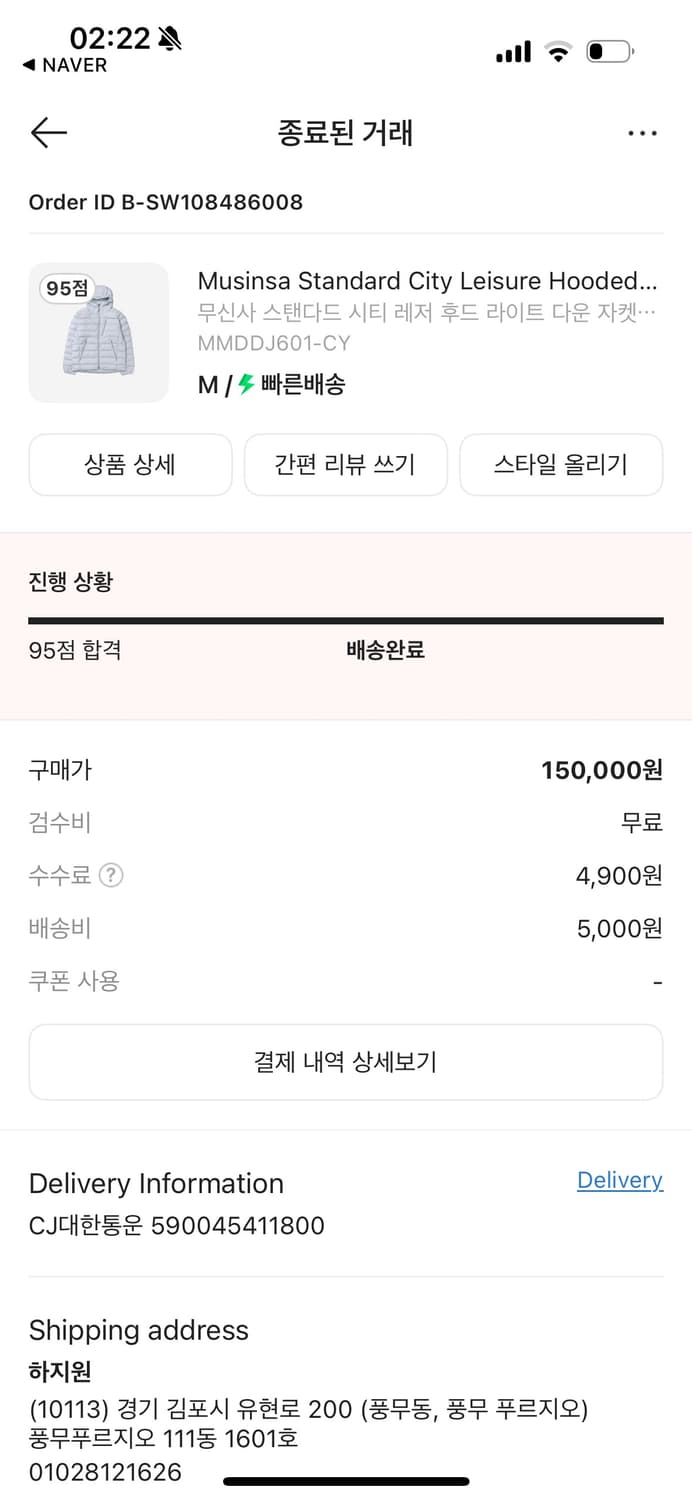
Task: Tap the back arrow icon
Action: (48, 133)
